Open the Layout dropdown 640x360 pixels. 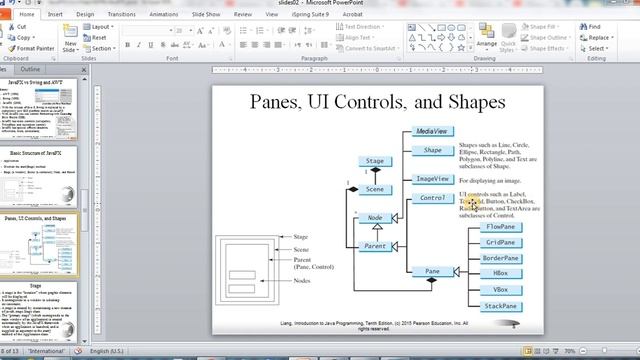point(98,27)
